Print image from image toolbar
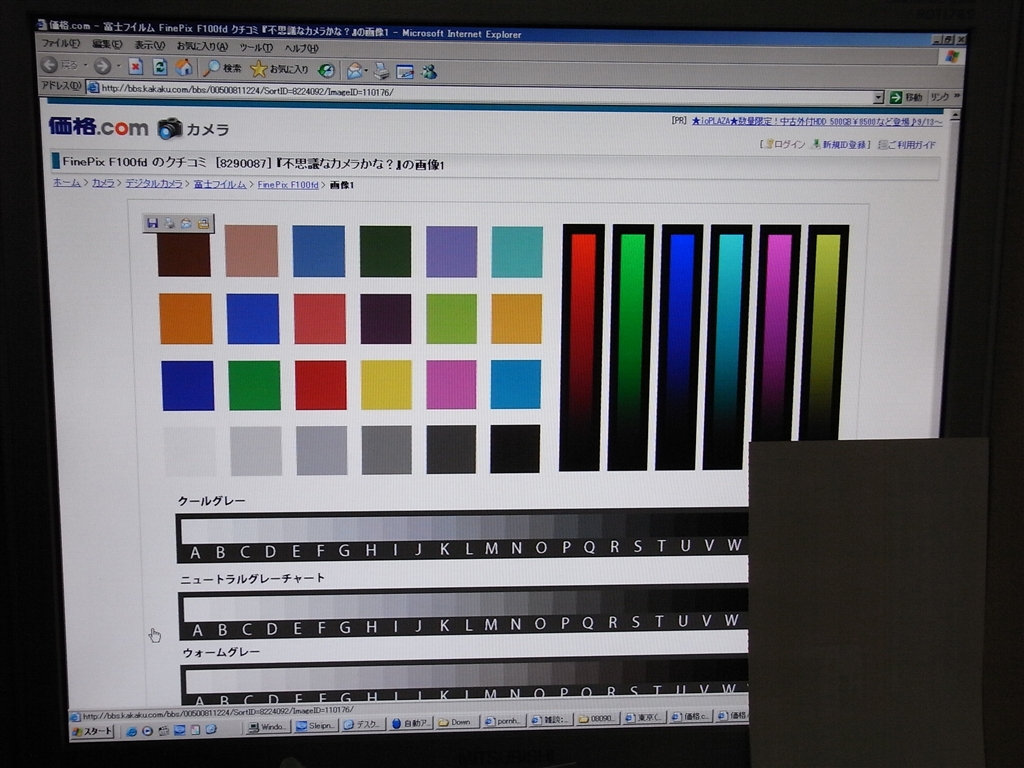Viewport: 1024px width, 768px height. [170, 223]
